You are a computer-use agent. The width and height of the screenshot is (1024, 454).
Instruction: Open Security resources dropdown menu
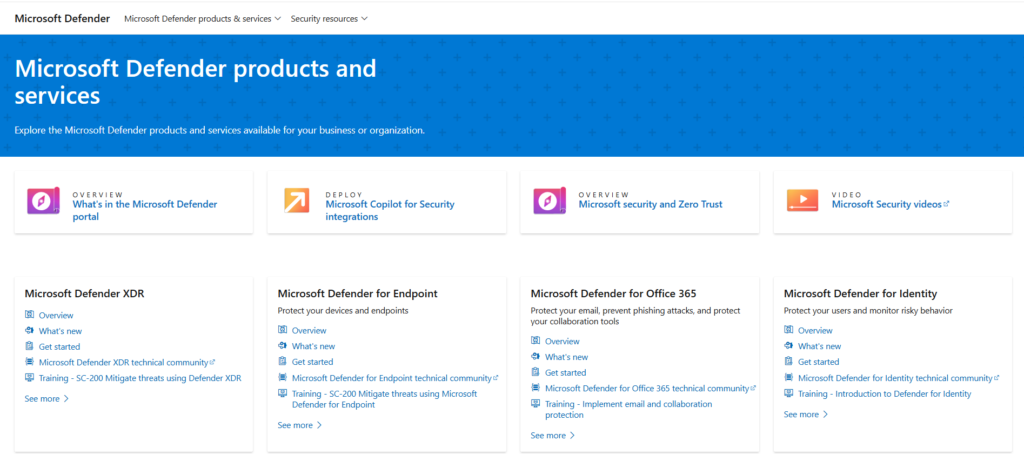pyautogui.click(x=329, y=19)
